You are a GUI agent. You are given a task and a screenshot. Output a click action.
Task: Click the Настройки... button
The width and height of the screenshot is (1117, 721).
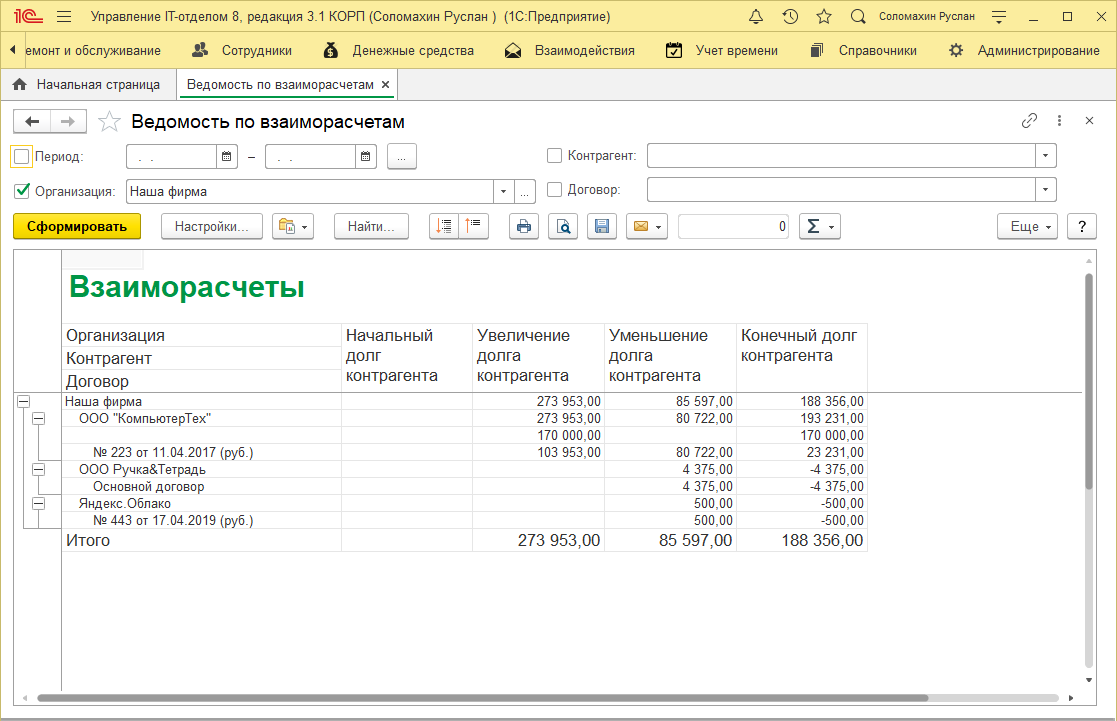pyautogui.click(x=211, y=227)
